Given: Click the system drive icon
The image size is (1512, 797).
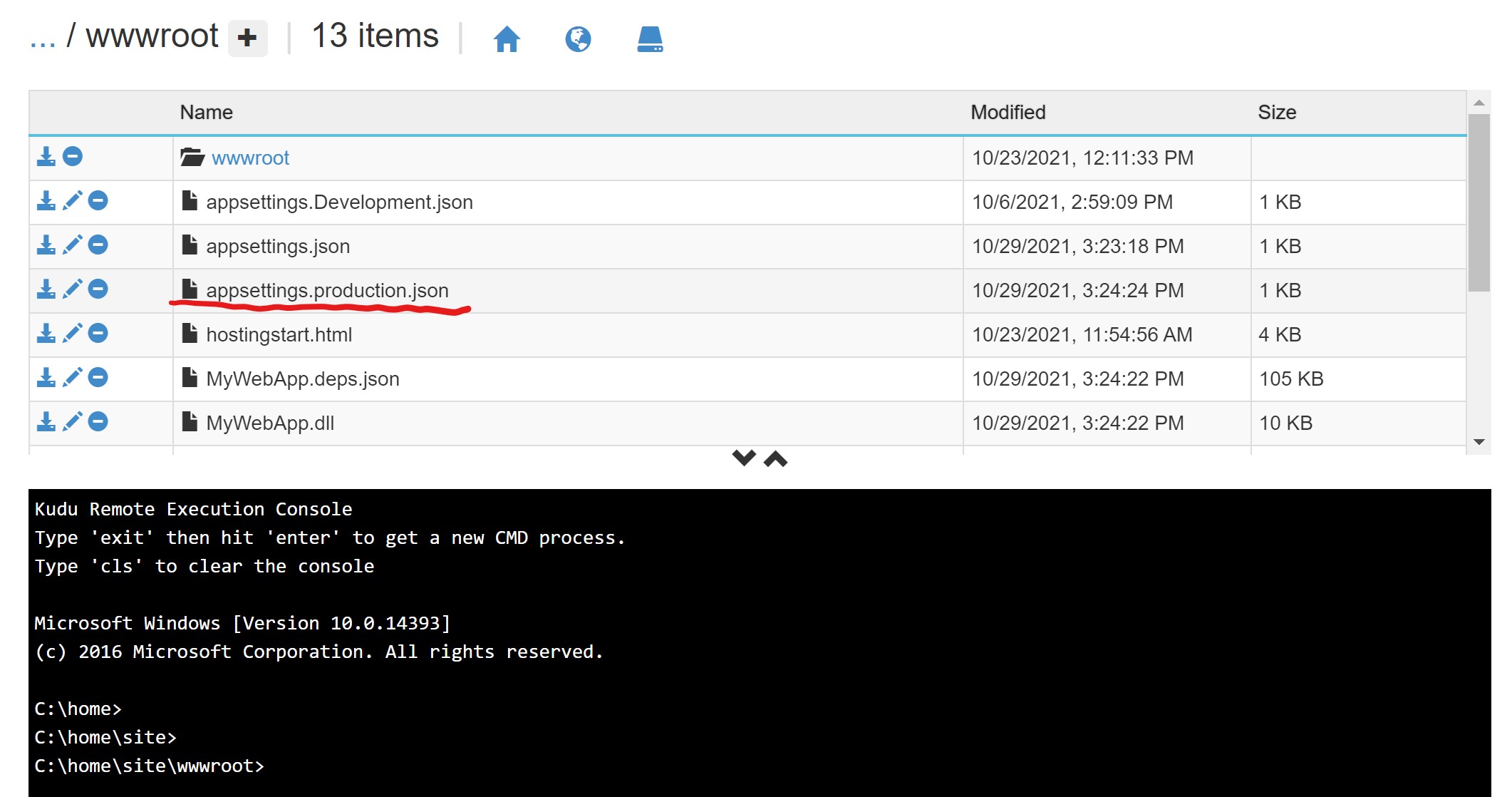Looking at the screenshot, I should click(x=650, y=38).
